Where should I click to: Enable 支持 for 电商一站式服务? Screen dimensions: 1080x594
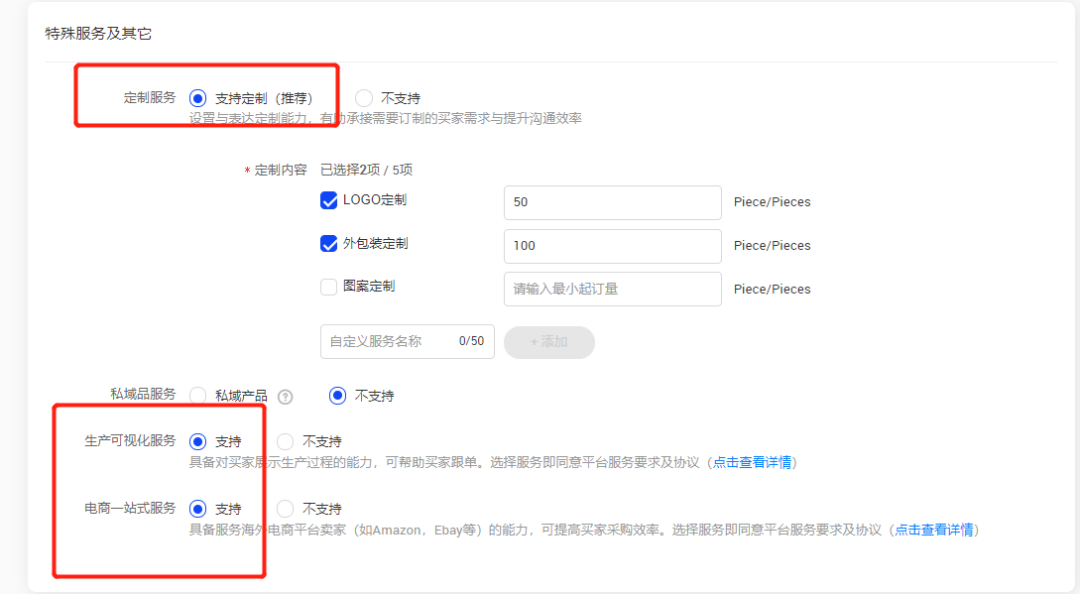pos(197,509)
